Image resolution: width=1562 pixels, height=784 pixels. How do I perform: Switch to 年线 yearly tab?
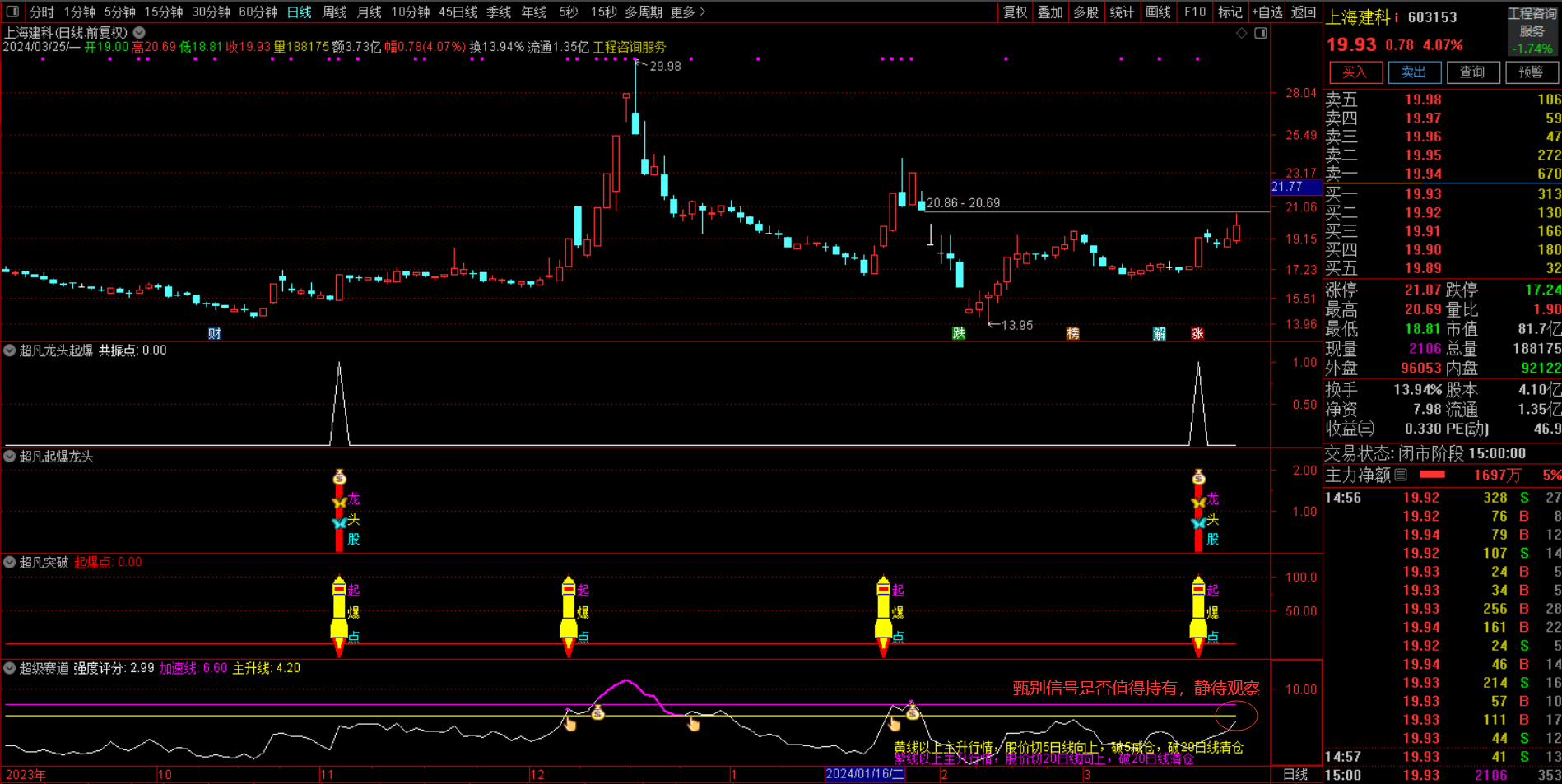534,12
